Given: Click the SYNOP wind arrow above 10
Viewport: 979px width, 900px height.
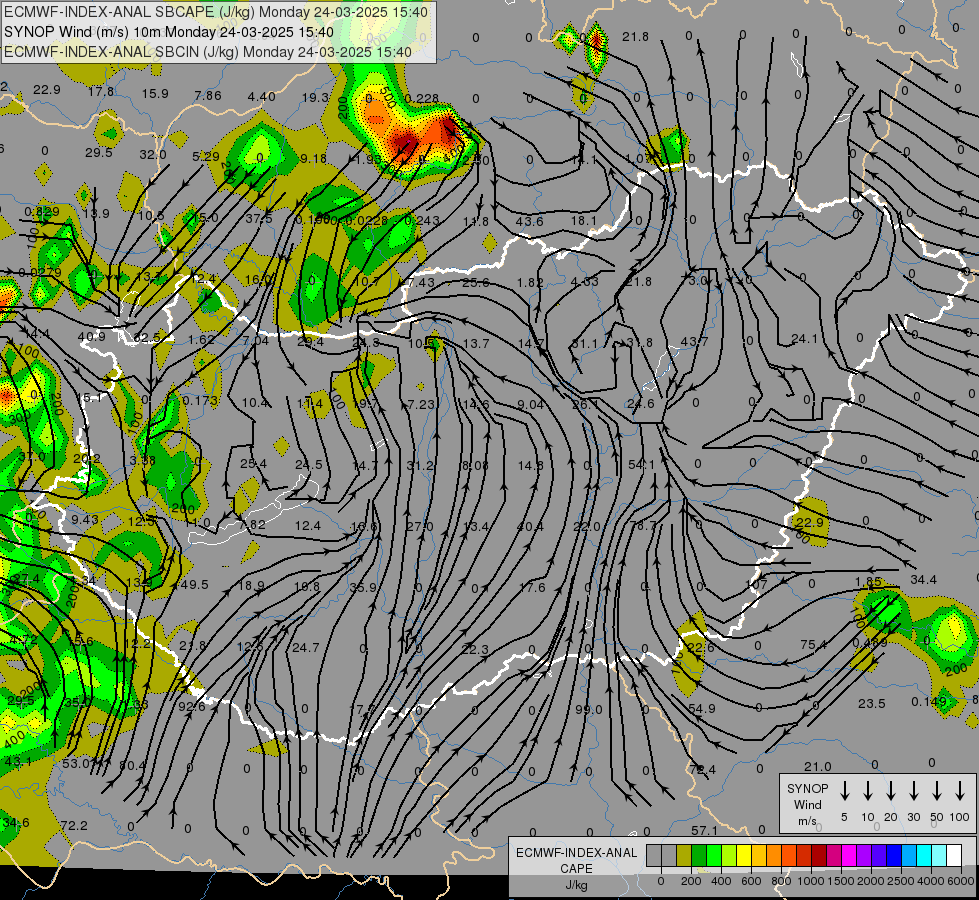Looking at the screenshot, I should pyautogui.click(x=867, y=791).
